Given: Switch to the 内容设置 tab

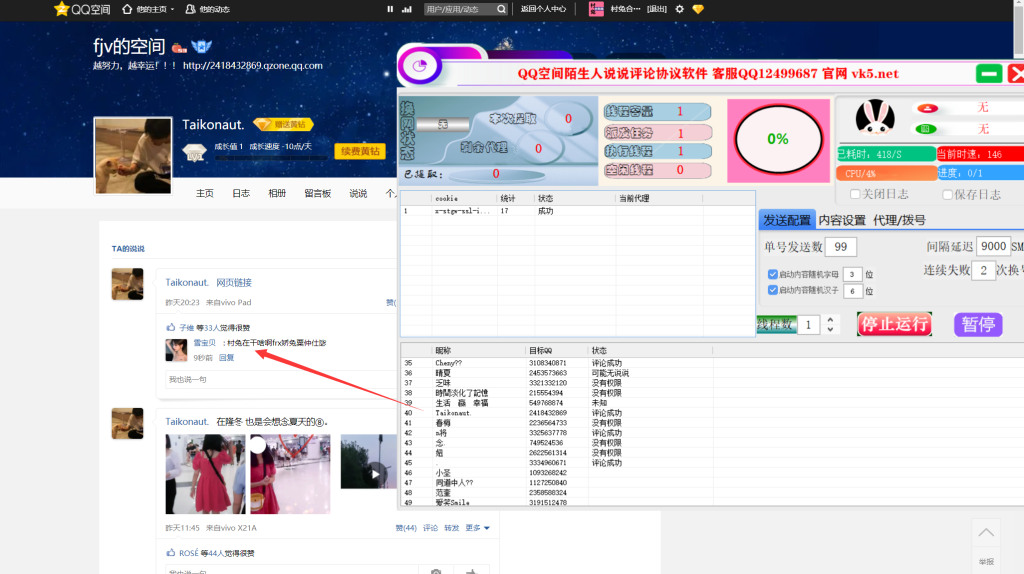Looking at the screenshot, I should [841, 220].
